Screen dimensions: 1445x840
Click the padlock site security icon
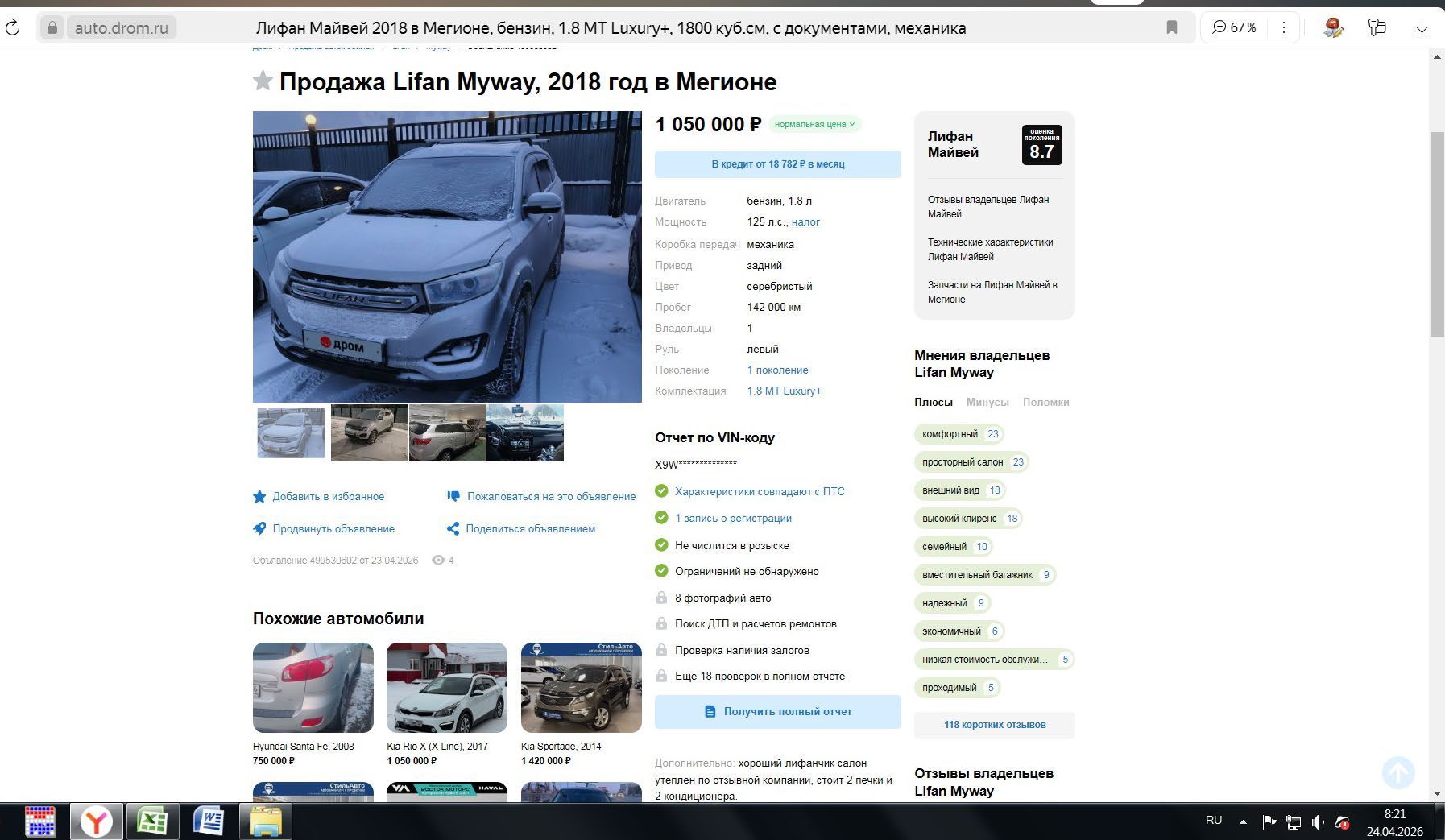point(52,28)
